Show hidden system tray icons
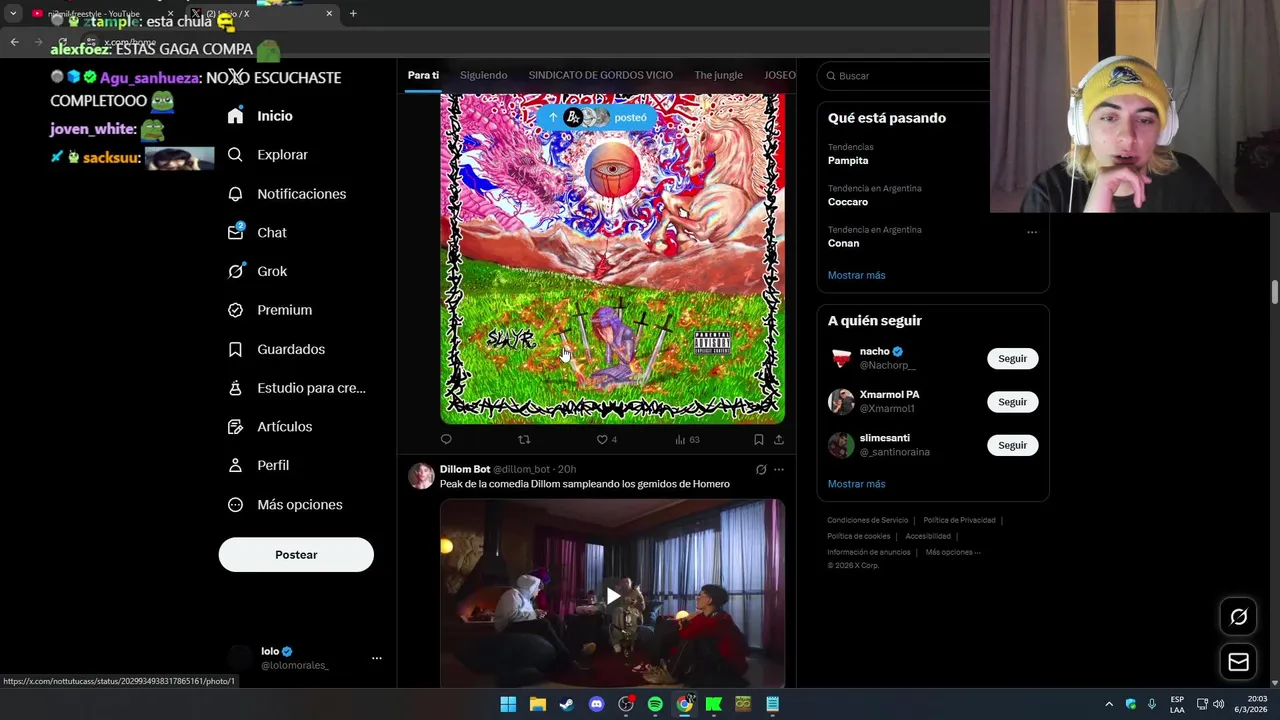Viewport: 1280px width, 720px height. pyautogui.click(x=1108, y=704)
